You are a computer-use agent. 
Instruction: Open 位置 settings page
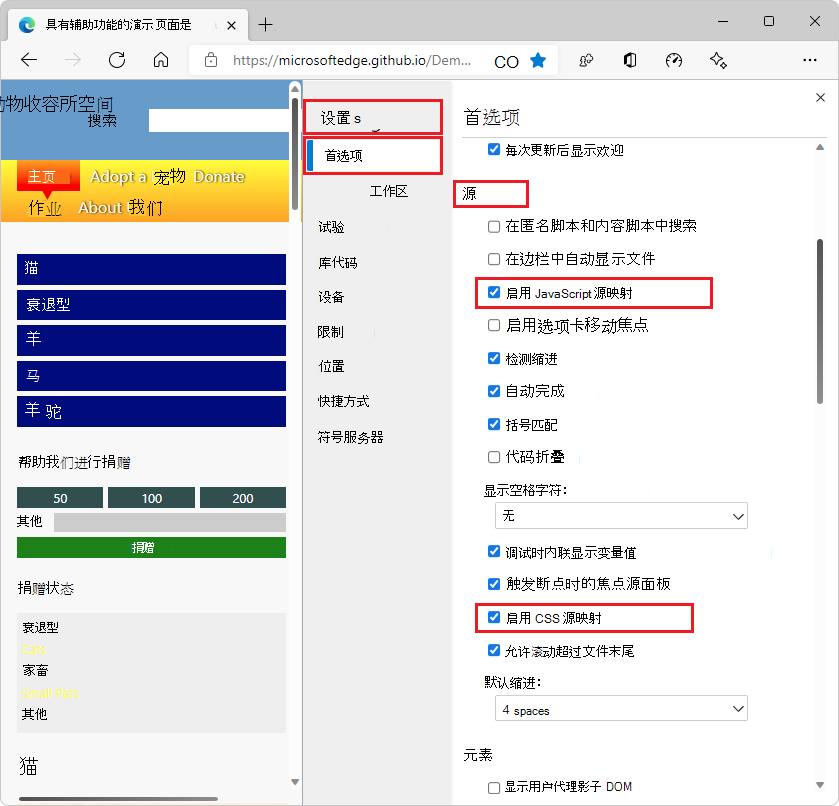(x=331, y=367)
